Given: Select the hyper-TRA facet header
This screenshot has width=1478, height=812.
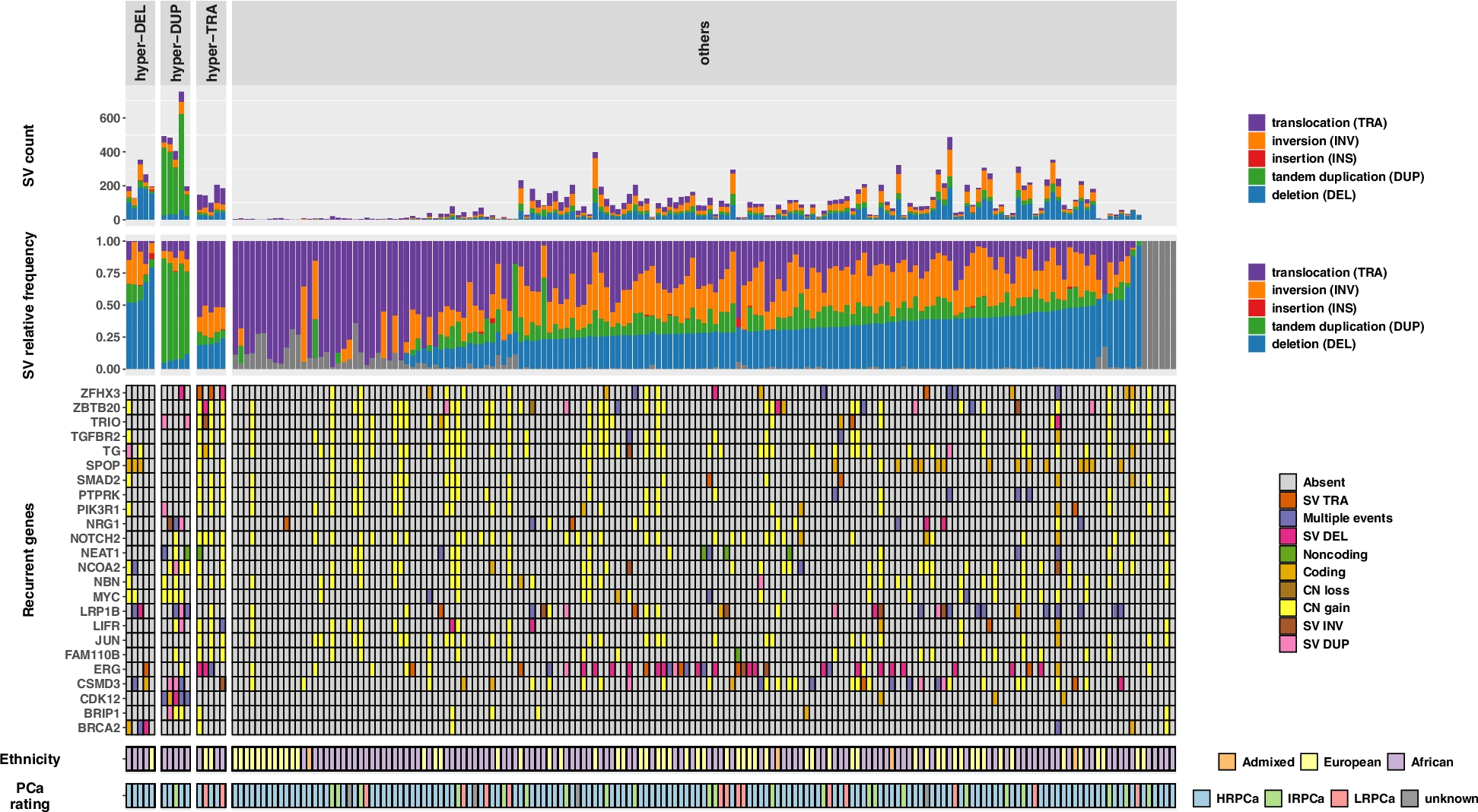Looking at the screenshot, I should coord(211,43).
